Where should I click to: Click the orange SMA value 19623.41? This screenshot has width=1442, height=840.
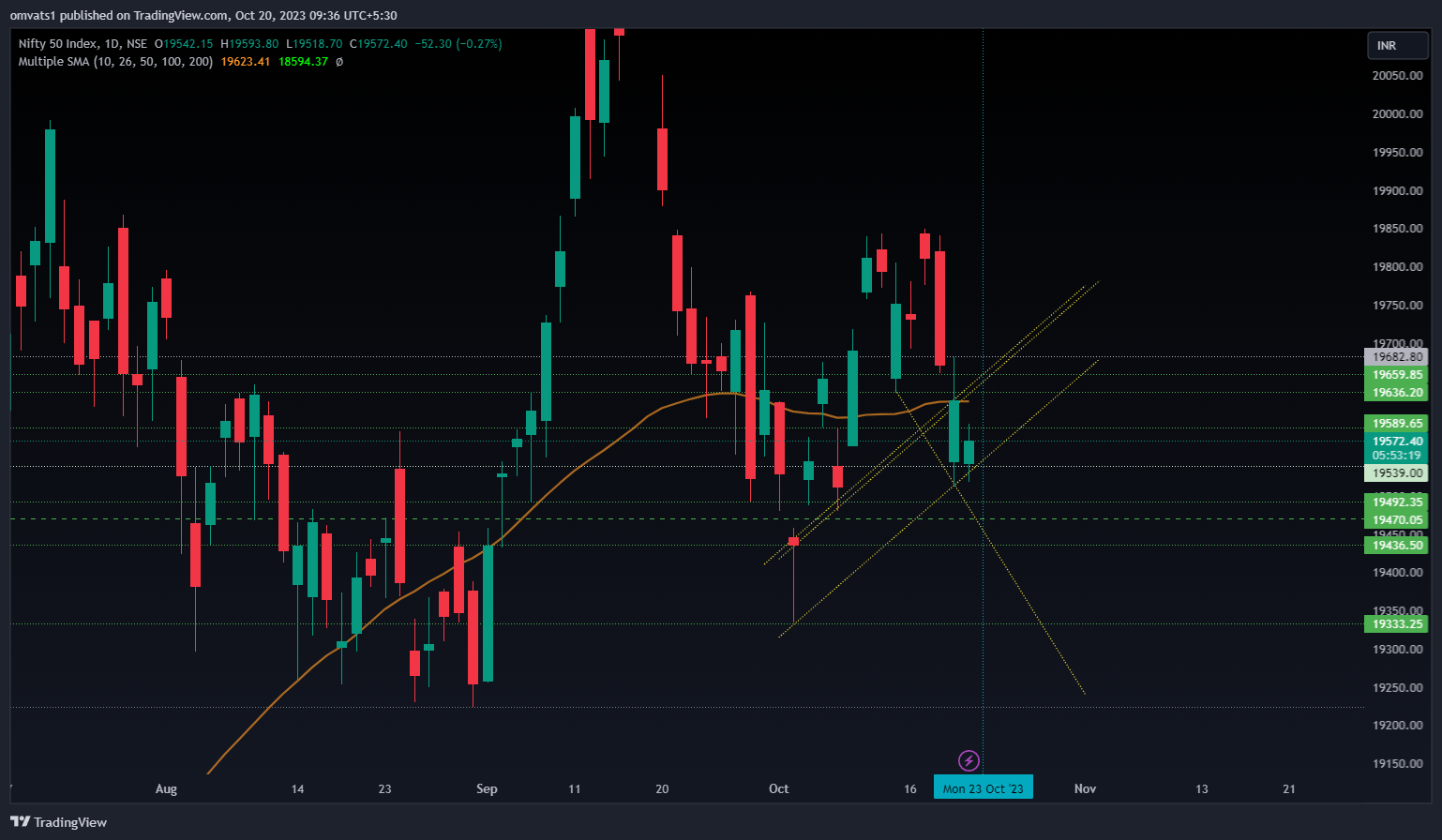(246, 62)
